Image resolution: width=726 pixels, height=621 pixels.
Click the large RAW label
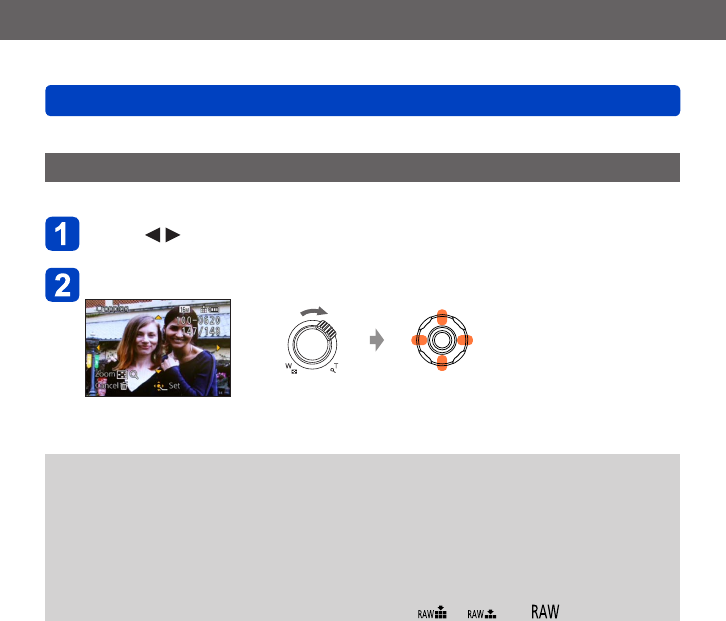click(x=545, y=612)
